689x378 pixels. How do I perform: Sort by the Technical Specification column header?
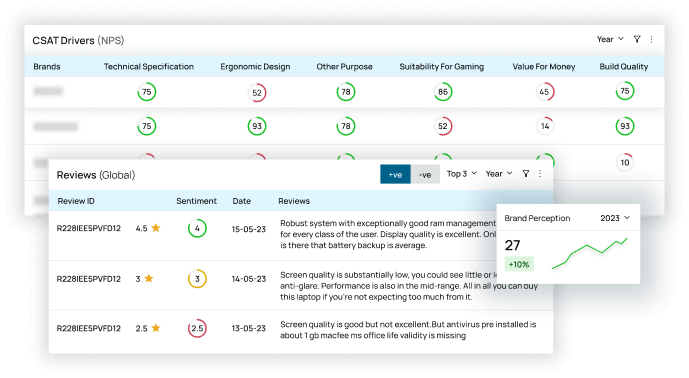pos(149,66)
